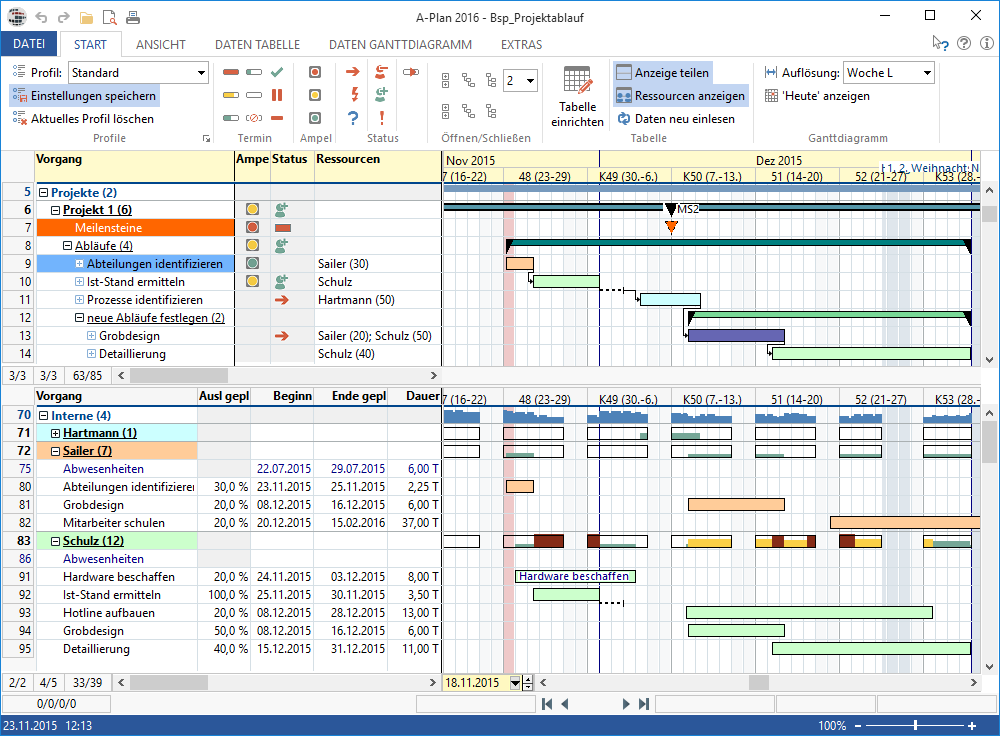The width and height of the screenshot is (1000, 736).
Task: Click the MS2 milestone marker in the Gantt
Action: (671, 209)
